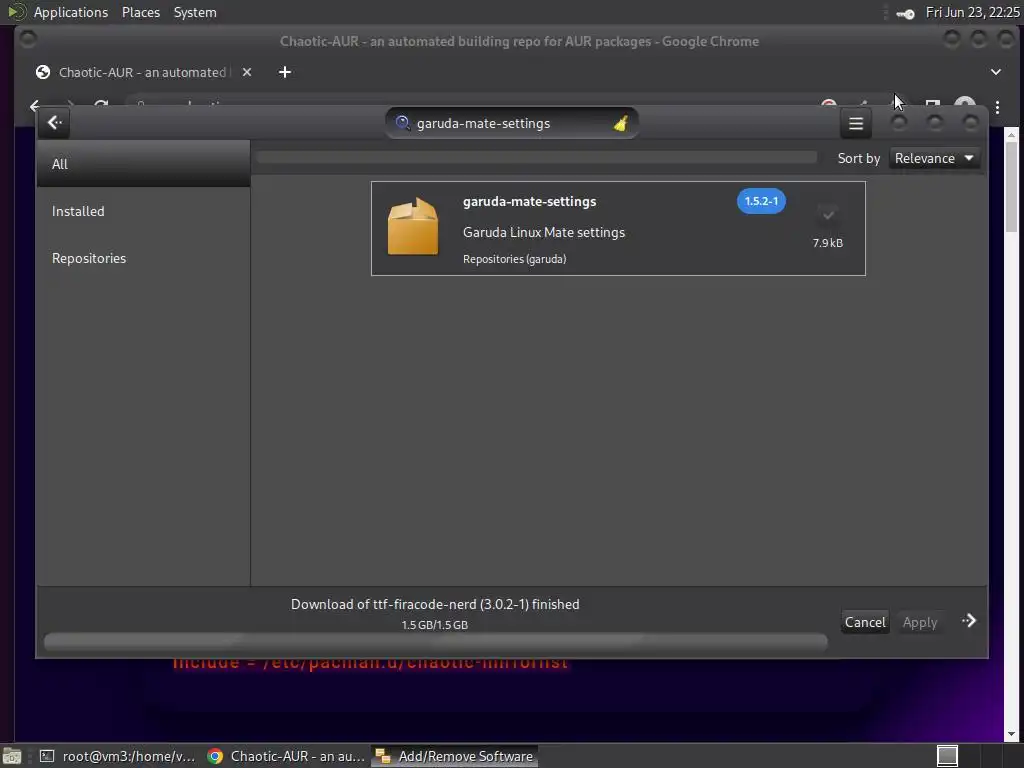1024x768 pixels.
Task: Switch to Chaotic-AUR Chrome window in taskbar
Action: [285, 756]
